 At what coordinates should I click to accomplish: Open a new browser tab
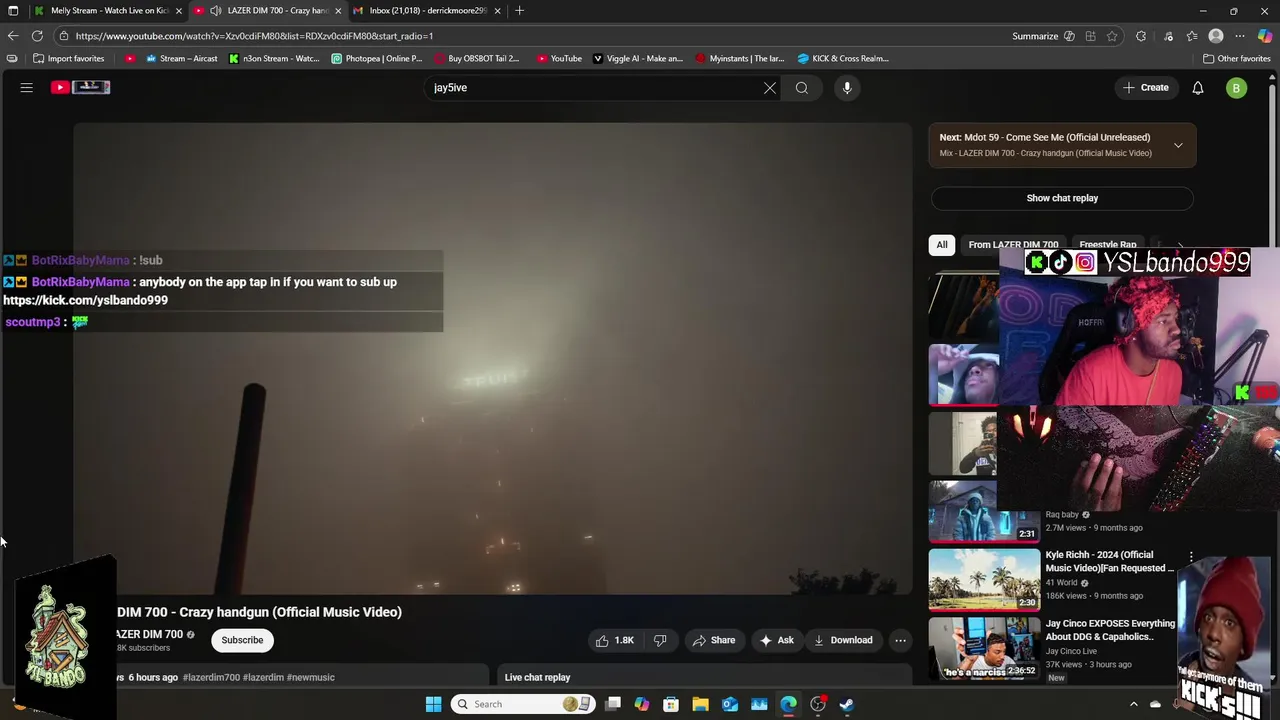519,11
